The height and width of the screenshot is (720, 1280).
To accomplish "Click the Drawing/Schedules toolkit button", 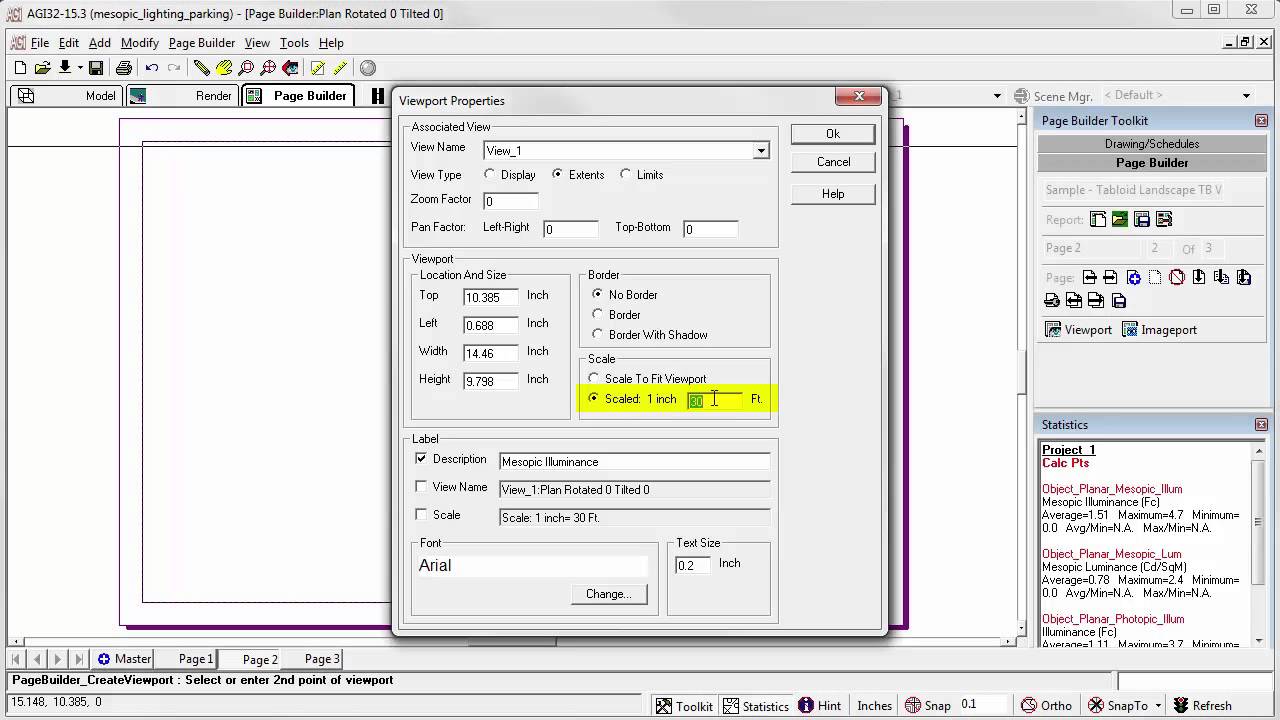I will (1152, 144).
